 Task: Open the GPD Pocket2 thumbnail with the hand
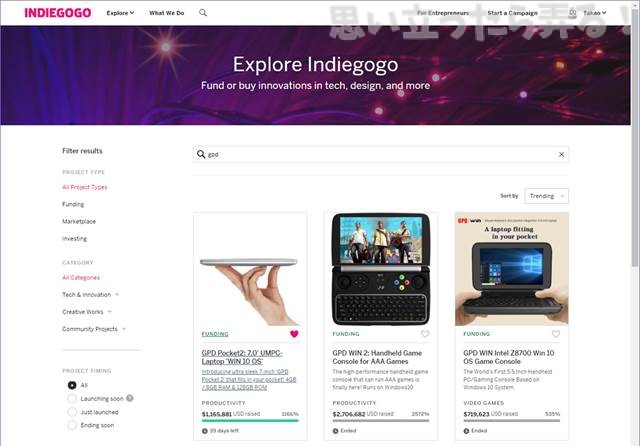click(x=250, y=269)
